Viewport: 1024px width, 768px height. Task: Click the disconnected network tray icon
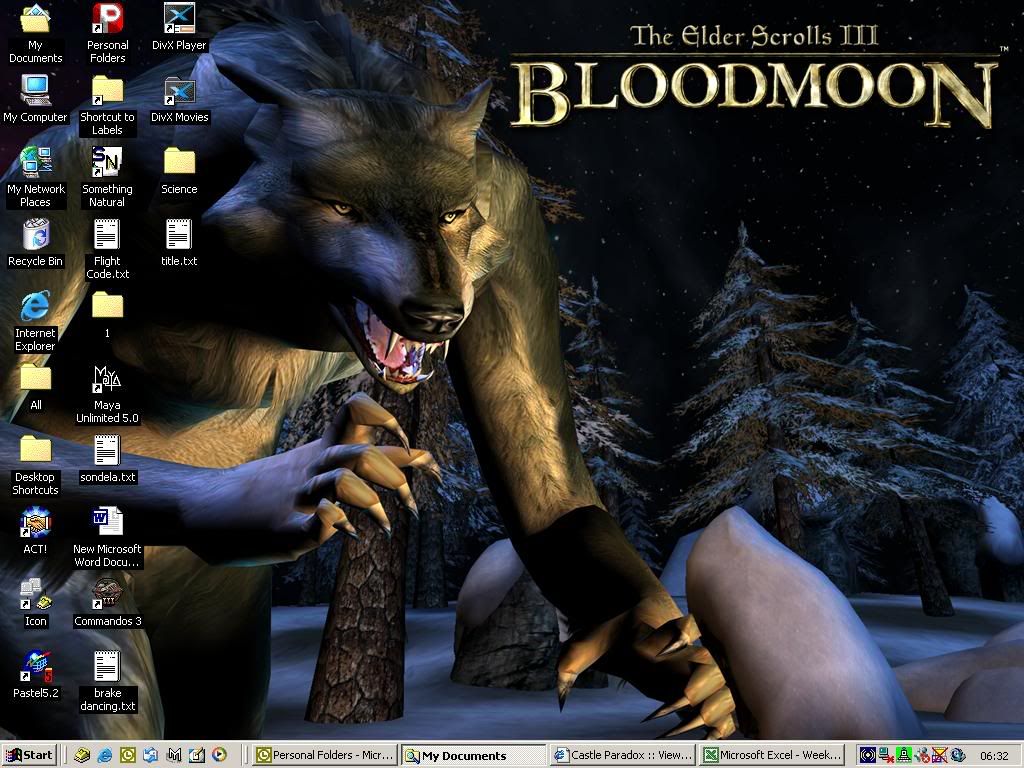pyautogui.click(x=886, y=756)
